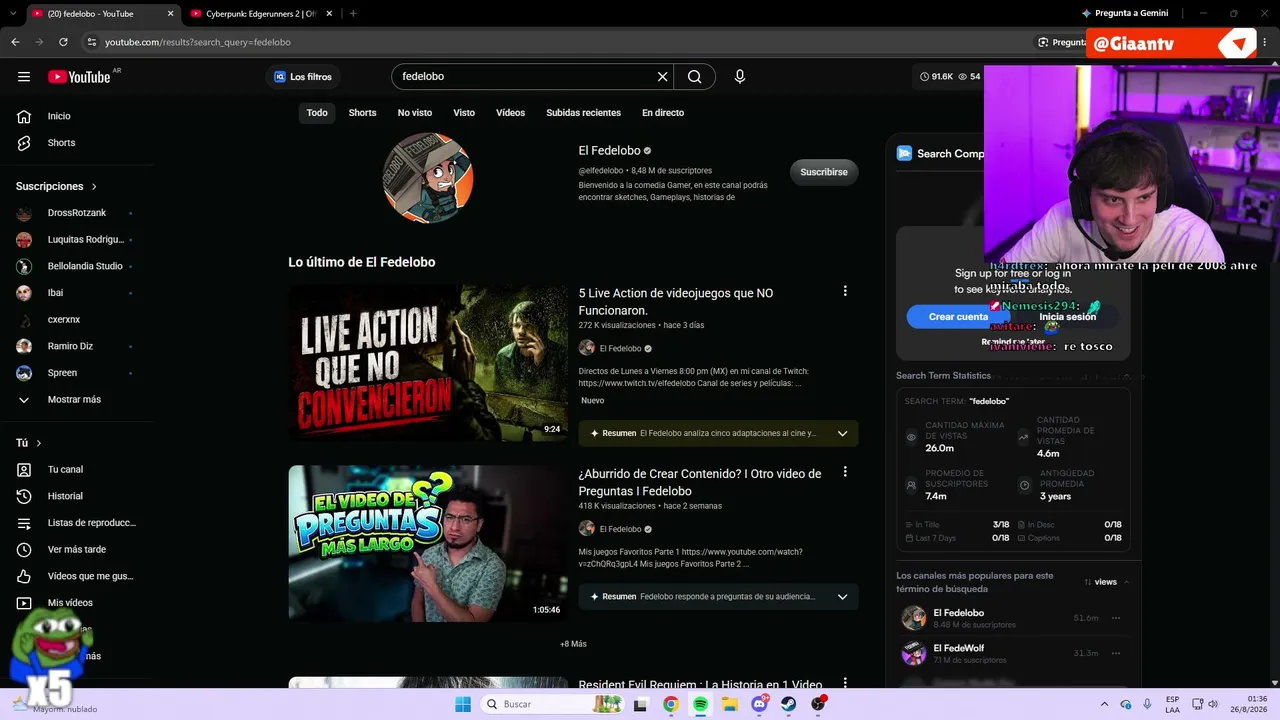Go back with the browser back arrow

(x=15, y=42)
